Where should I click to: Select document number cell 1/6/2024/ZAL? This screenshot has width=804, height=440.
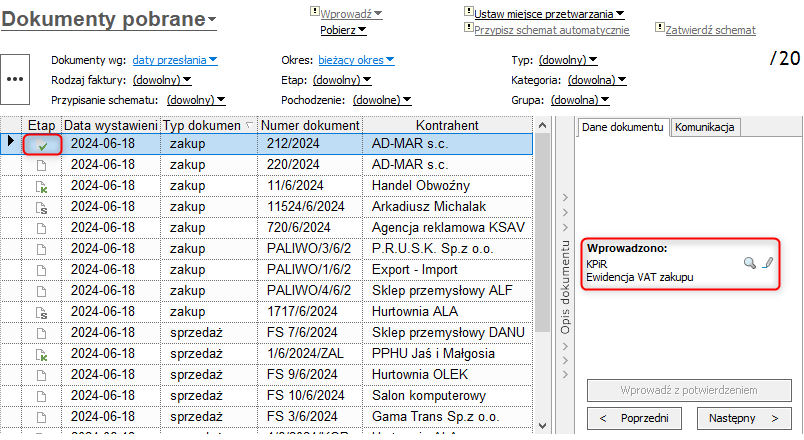point(310,354)
